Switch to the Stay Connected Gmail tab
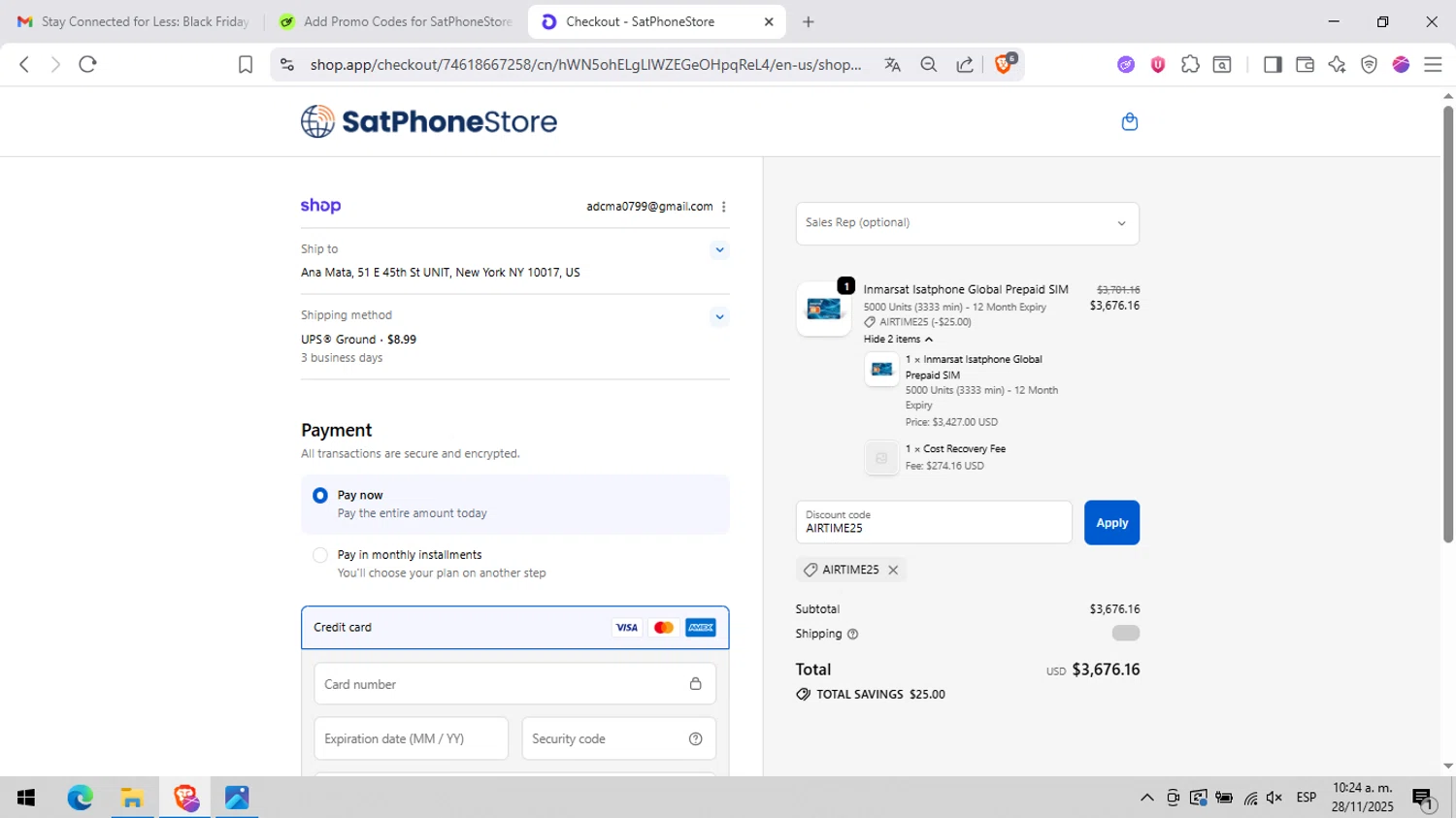 [x=134, y=21]
